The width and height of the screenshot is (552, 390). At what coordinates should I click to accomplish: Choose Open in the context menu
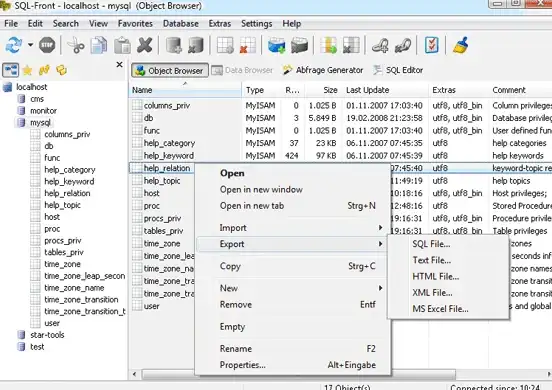click(293, 173)
